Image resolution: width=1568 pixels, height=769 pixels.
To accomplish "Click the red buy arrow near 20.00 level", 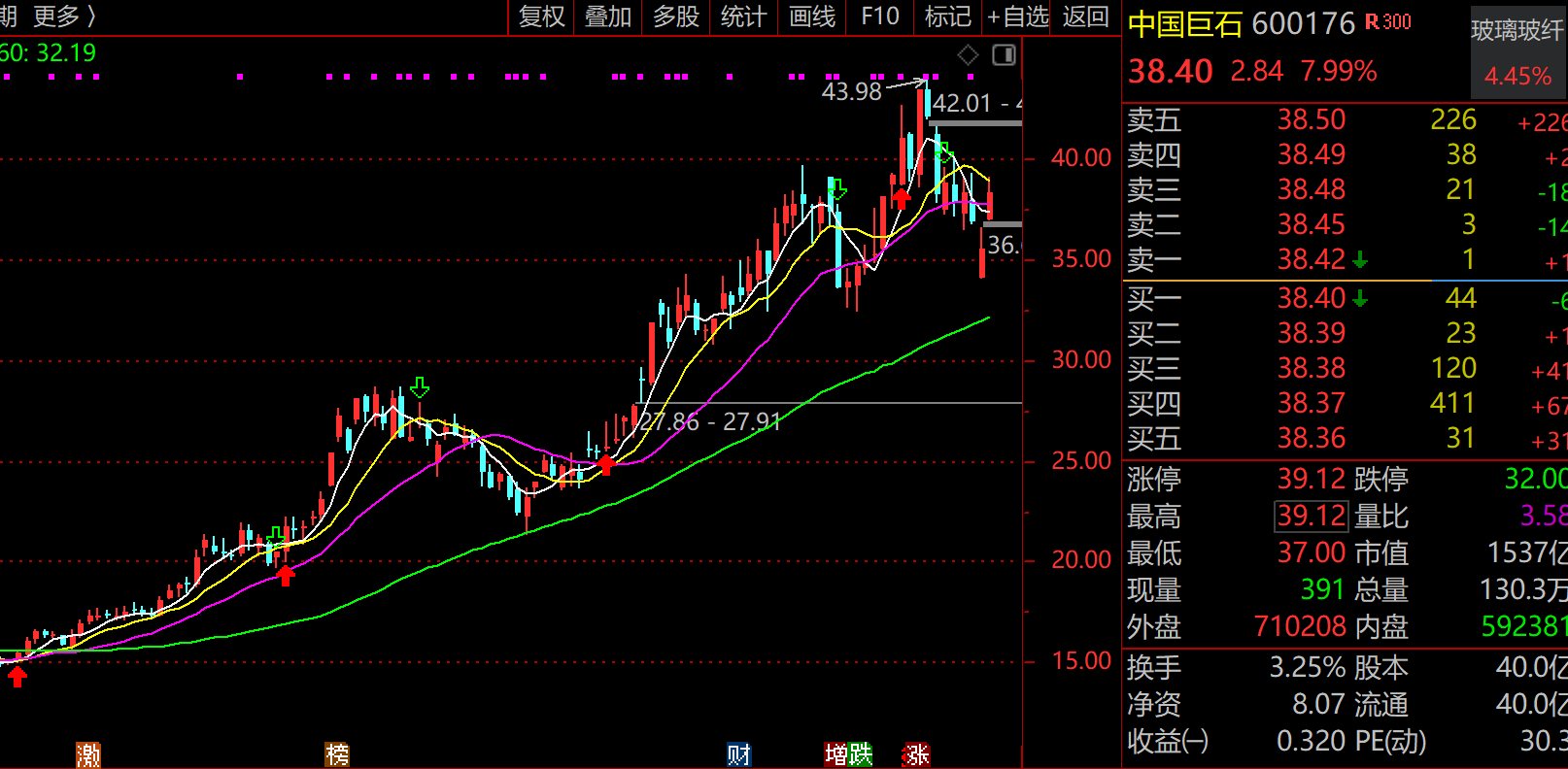I will [285, 575].
